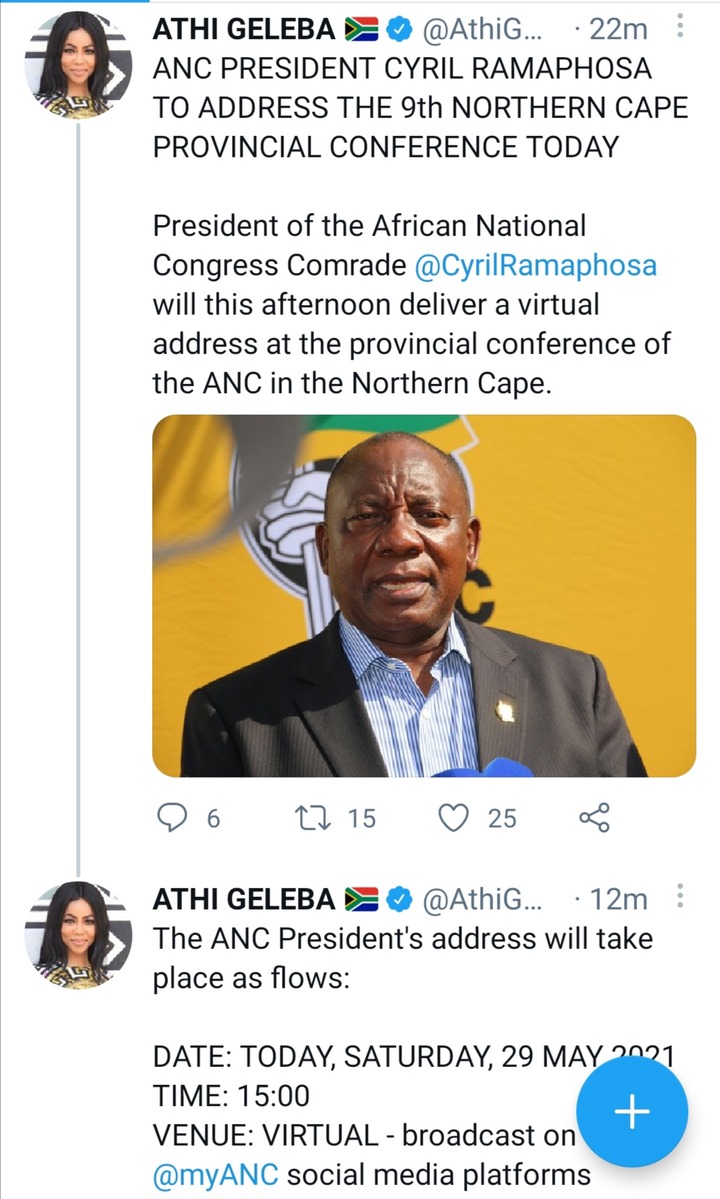Click the 22m timestamp
This screenshot has width=720, height=1199.
[618, 30]
